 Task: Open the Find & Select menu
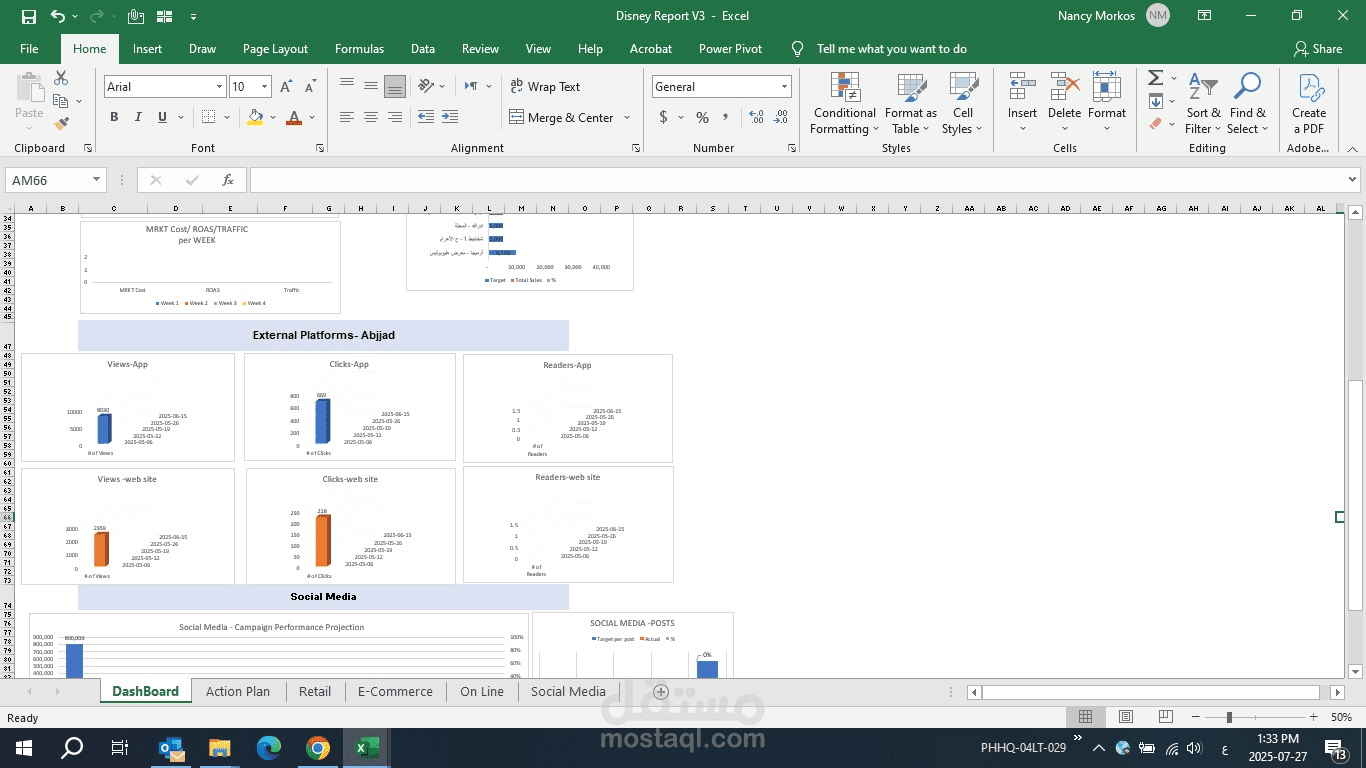[x=1248, y=103]
